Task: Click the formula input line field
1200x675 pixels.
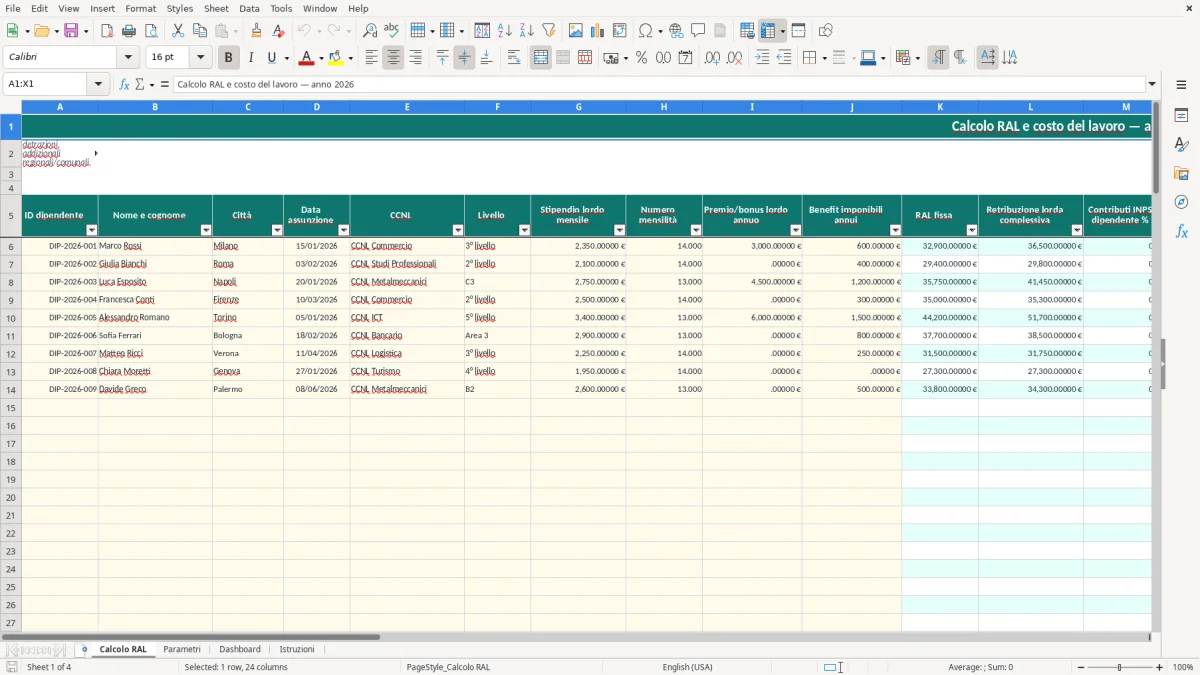Action: [x=659, y=84]
